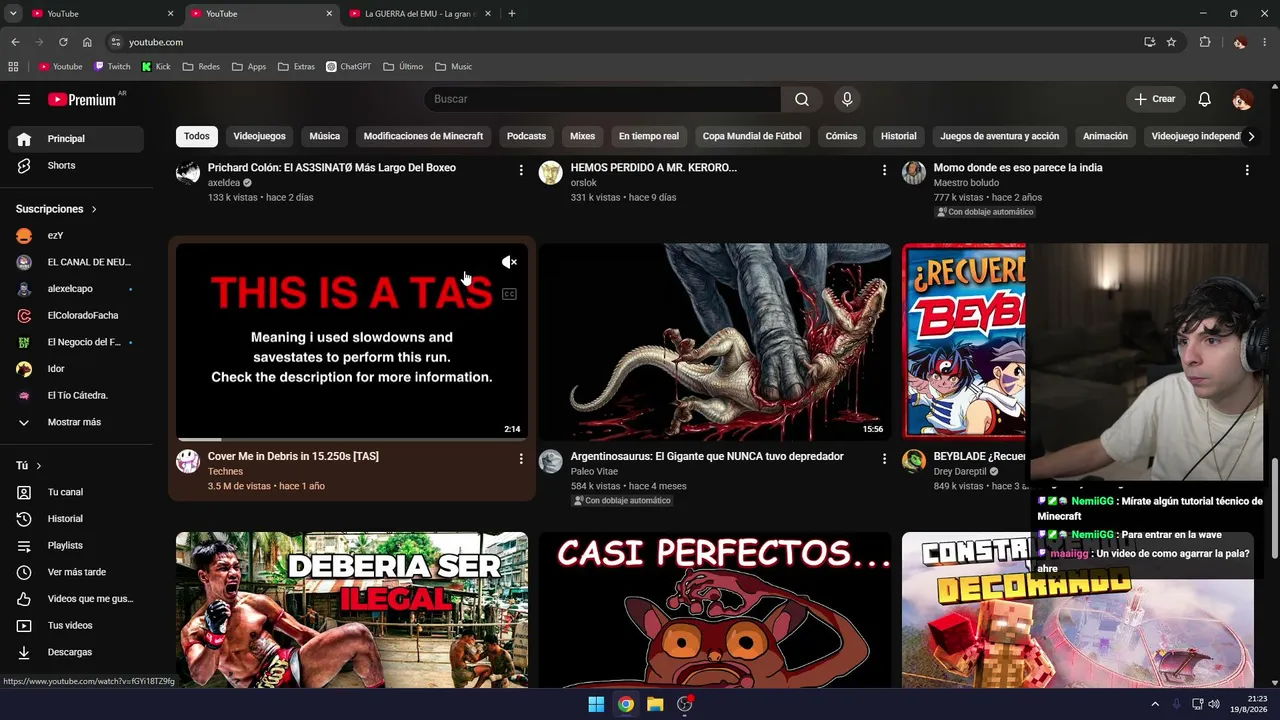This screenshot has height=720, width=1280.
Task: Open Tu canal in the sidebar
Action: [x=76, y=492]
